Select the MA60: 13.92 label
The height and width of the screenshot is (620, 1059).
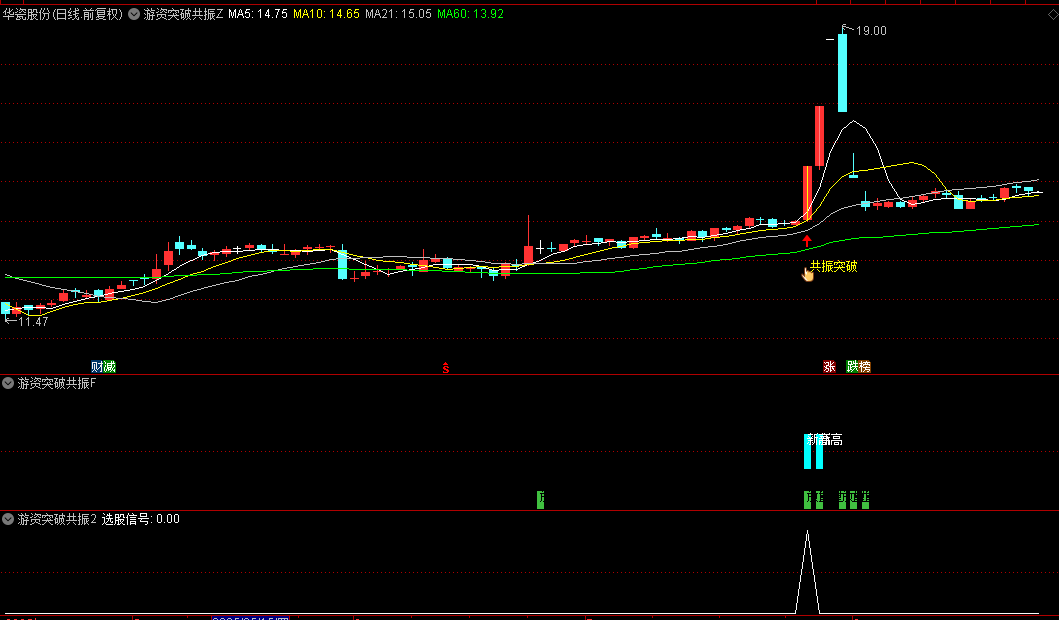471,14
